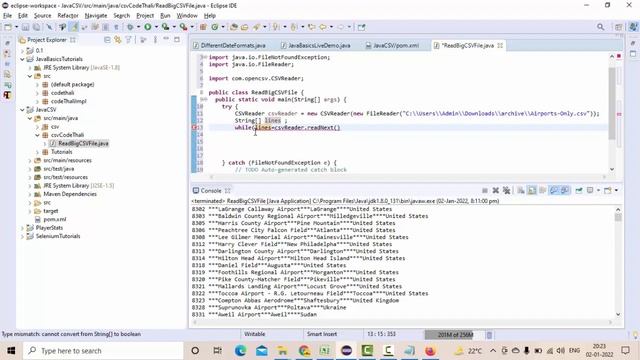Collapse the JavaBasicsTutorials project
Viewport: 640px width, 360px height.
(22, 59)
